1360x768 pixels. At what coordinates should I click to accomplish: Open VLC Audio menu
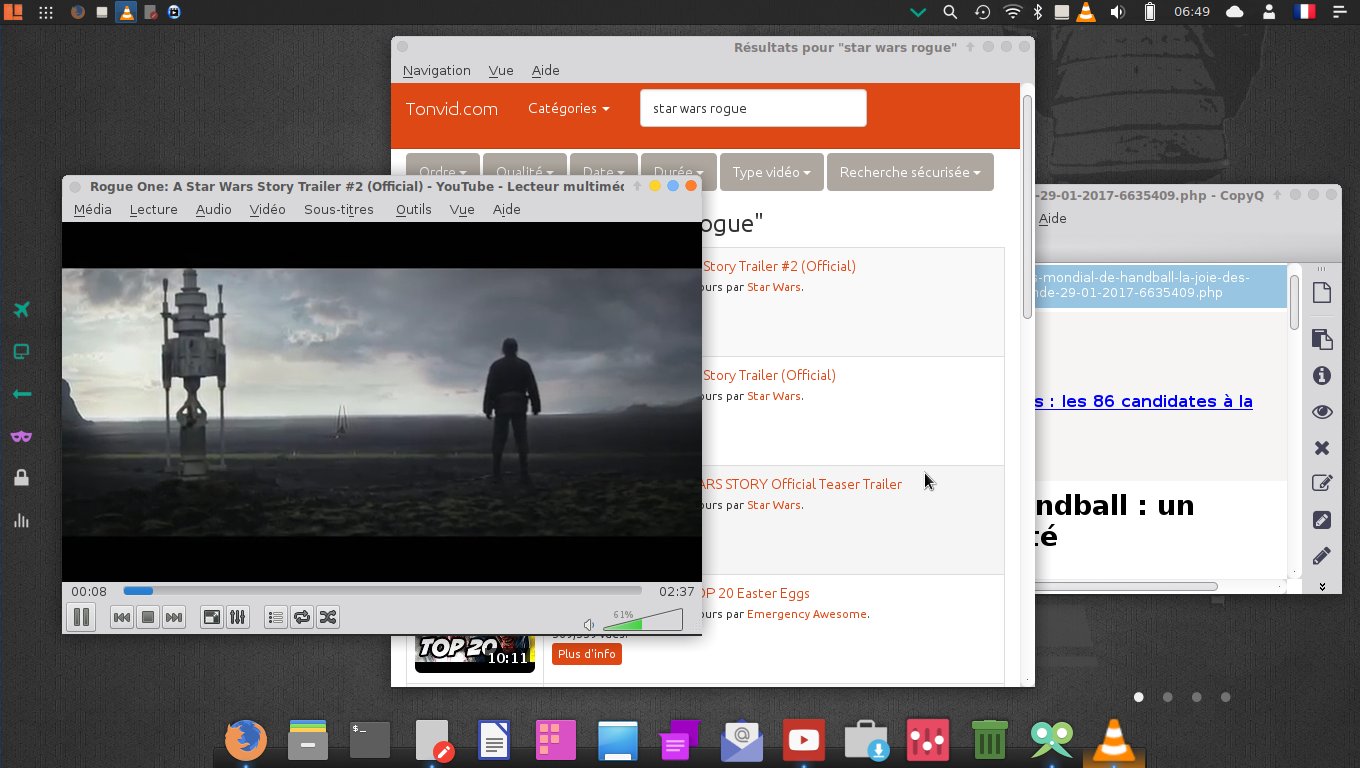[x=214, y=209]
